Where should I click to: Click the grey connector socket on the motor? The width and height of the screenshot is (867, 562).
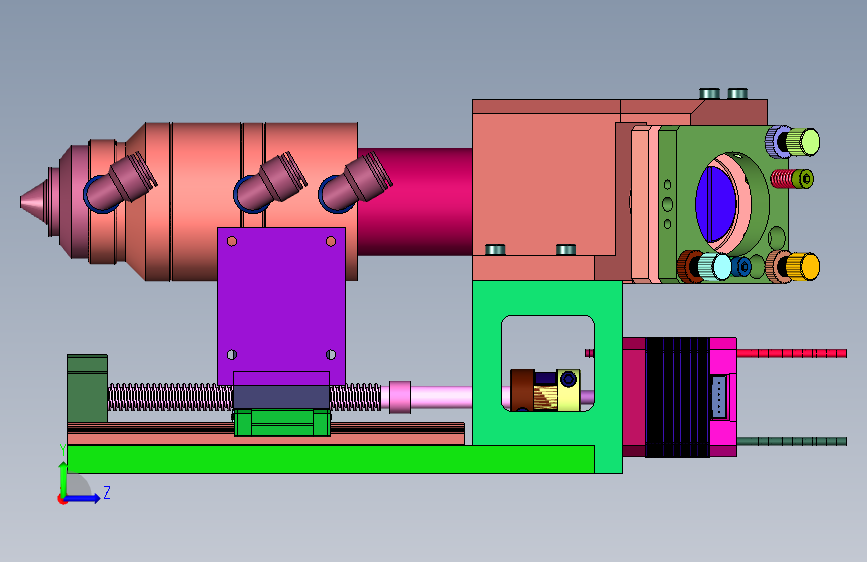[x=719, y=396]
